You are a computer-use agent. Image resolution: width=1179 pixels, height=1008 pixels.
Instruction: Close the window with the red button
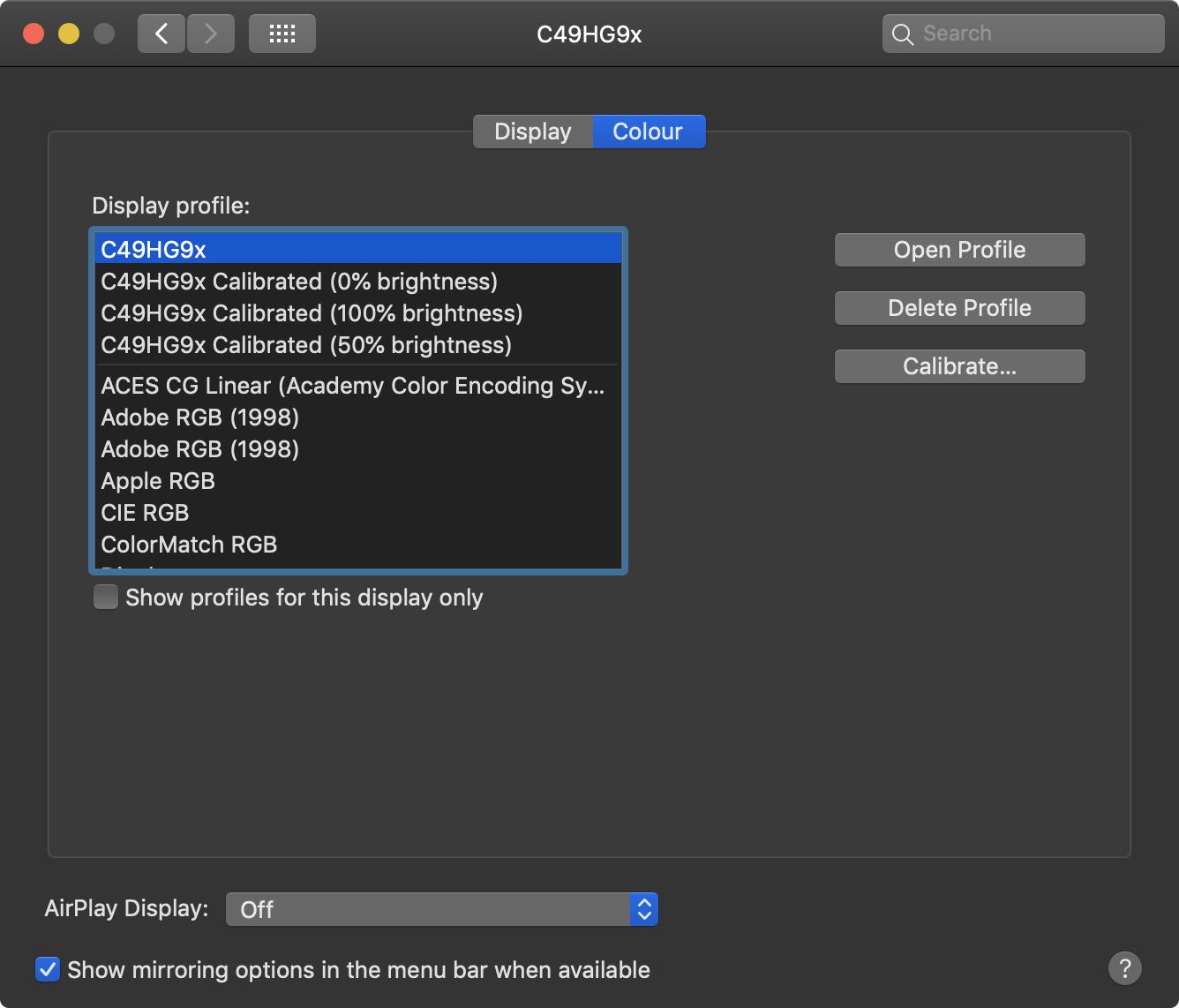click(34, 34)
